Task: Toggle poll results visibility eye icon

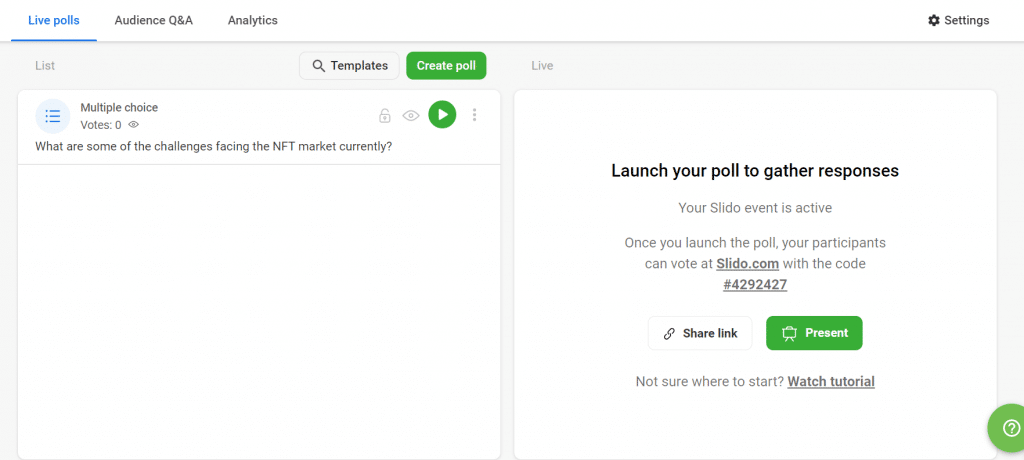Action: (x=411, y=116)
